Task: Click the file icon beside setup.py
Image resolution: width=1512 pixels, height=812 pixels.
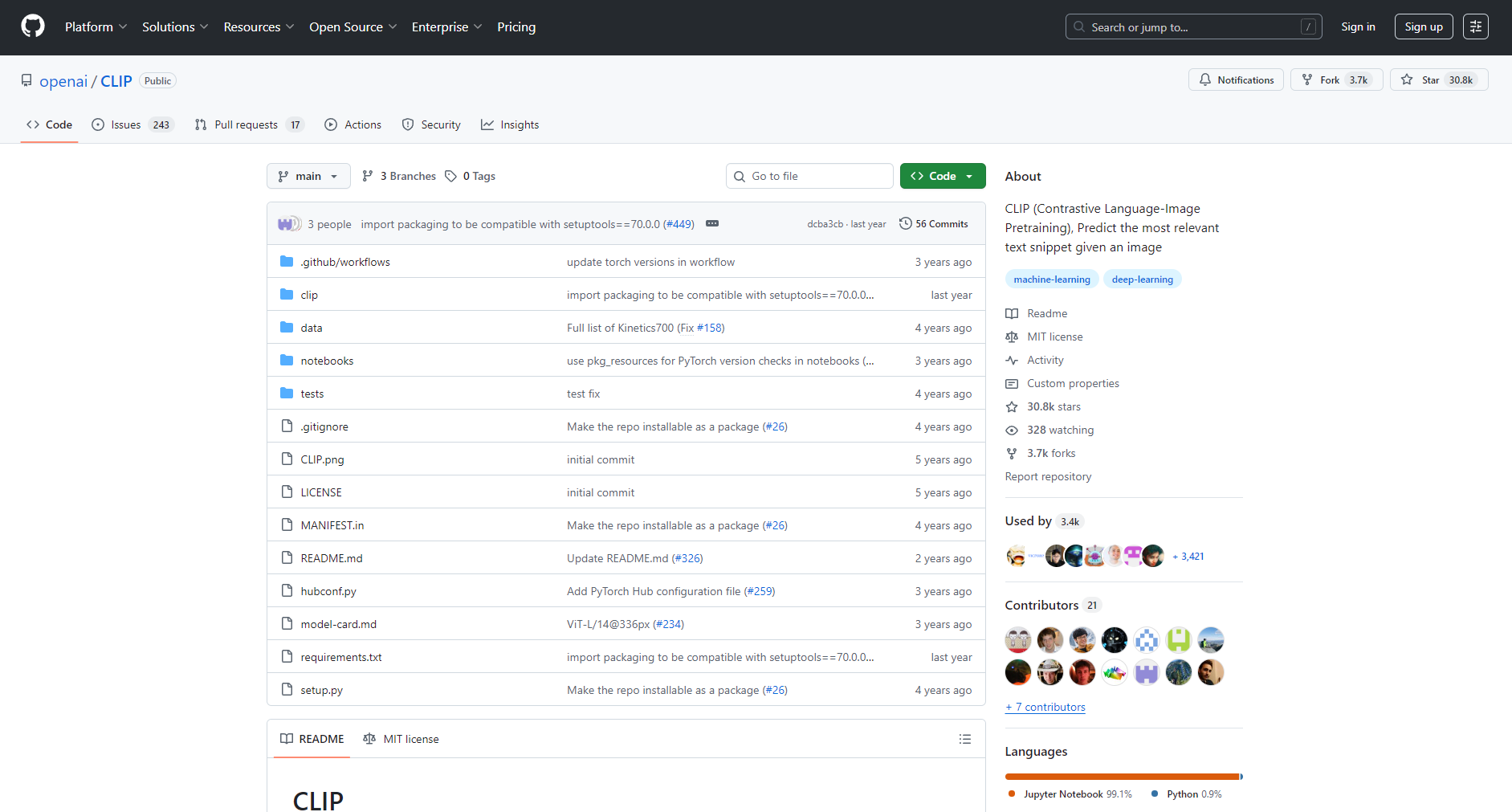Action: pyautogui.click(x=287, y=690)
